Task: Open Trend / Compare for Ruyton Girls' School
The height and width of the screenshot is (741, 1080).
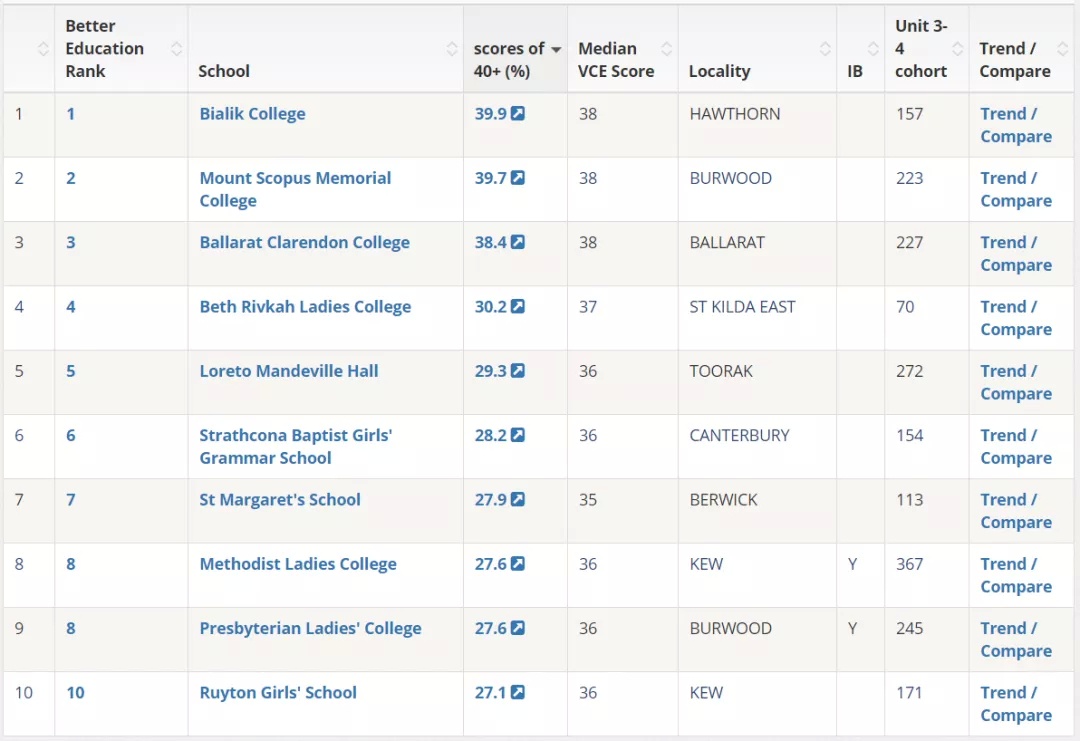Action: [1016, 703]
